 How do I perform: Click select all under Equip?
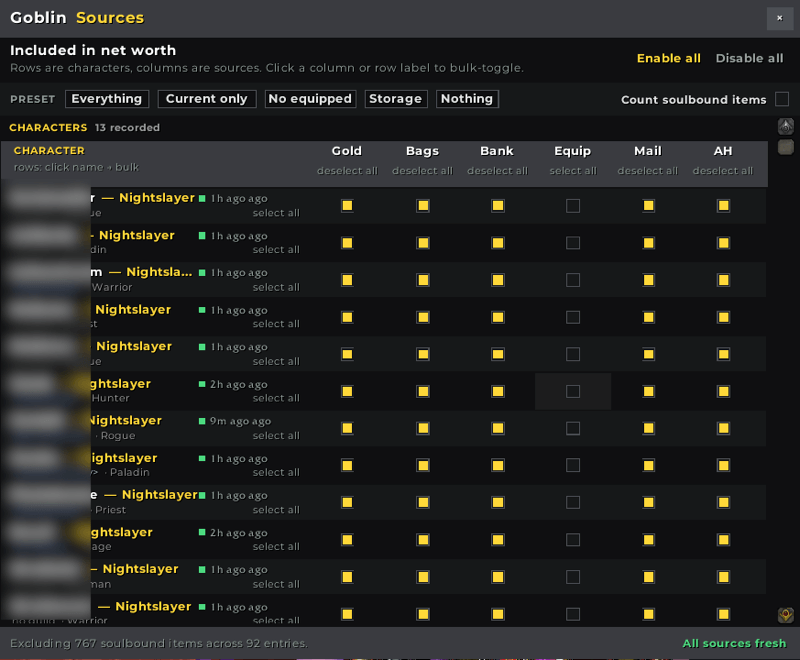(572, 171)
